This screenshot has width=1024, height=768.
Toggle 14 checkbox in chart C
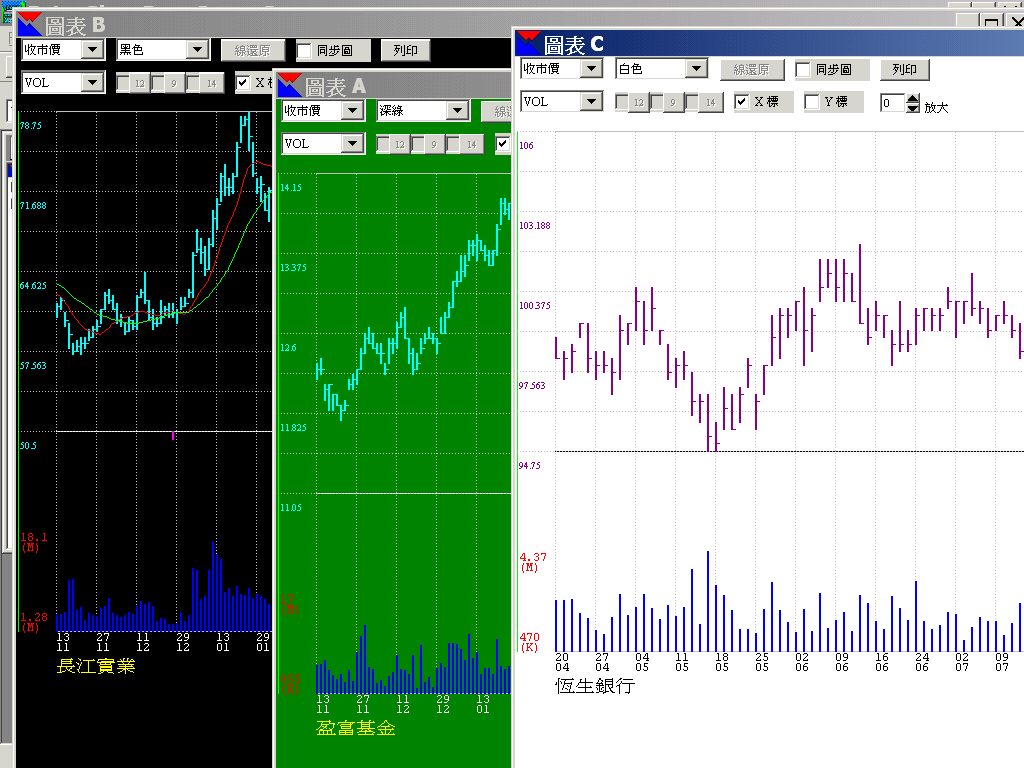click(692, 102)
